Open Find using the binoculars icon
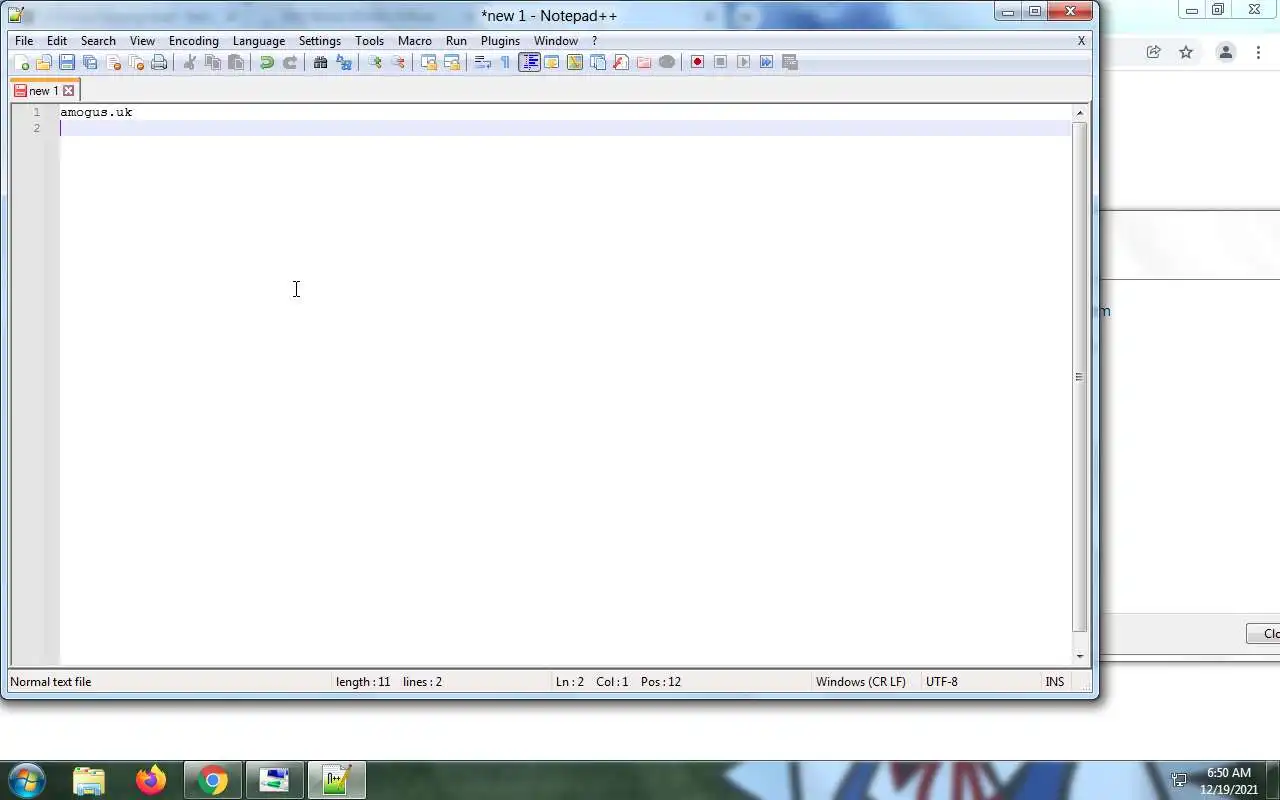1280x800 pixels. tap(320, 62)
